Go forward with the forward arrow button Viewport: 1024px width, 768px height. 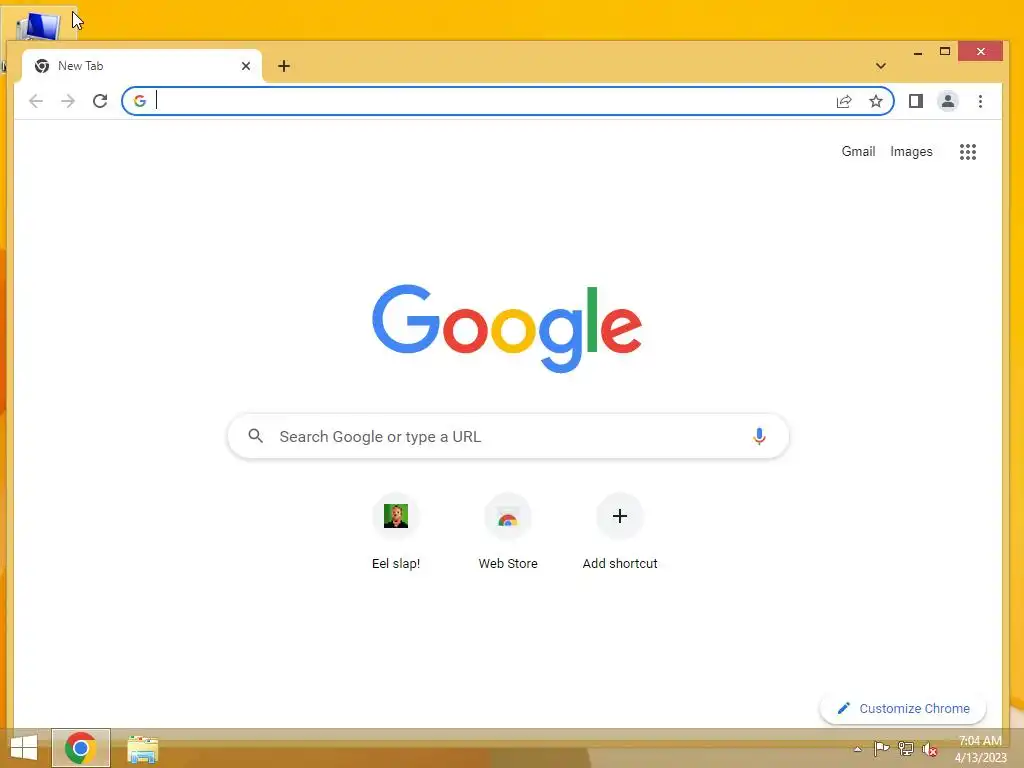point(68,101)
